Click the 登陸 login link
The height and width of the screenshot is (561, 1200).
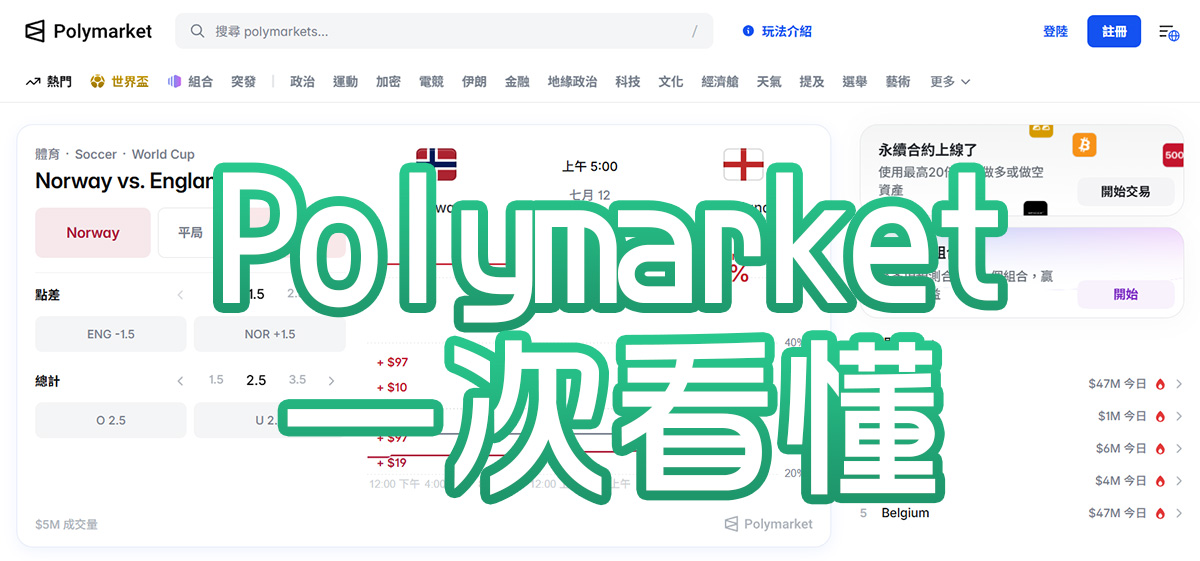[x=1055, y=31]
